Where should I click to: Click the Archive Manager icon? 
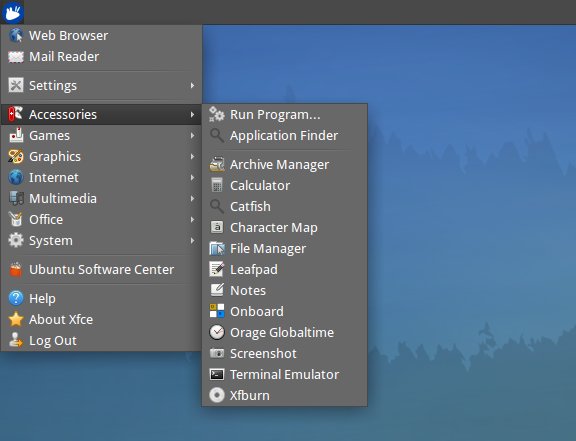(x=217, y=164)
